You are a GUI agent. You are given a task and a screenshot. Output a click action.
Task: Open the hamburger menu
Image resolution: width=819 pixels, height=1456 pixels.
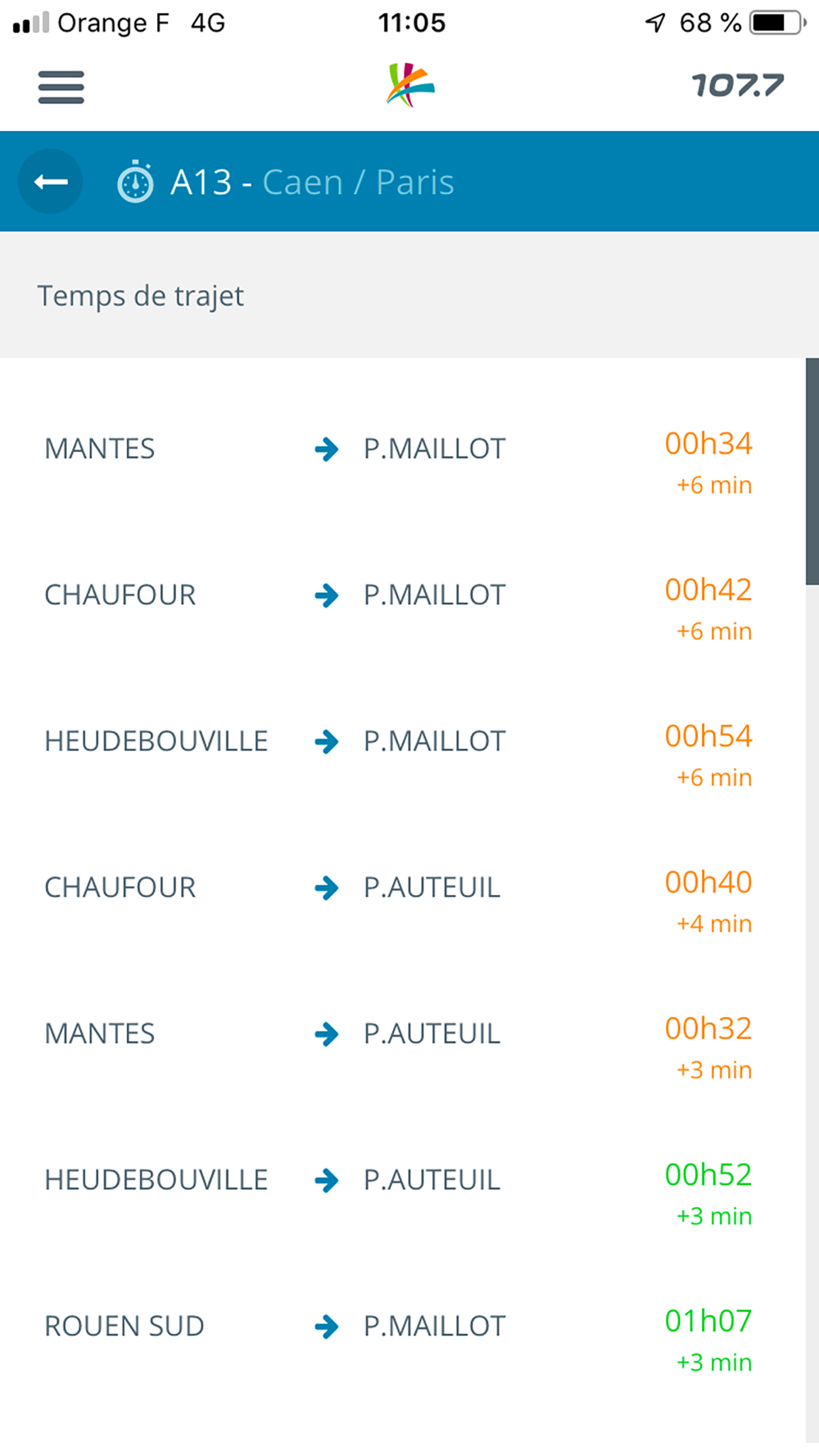click(x=61, y=88)
